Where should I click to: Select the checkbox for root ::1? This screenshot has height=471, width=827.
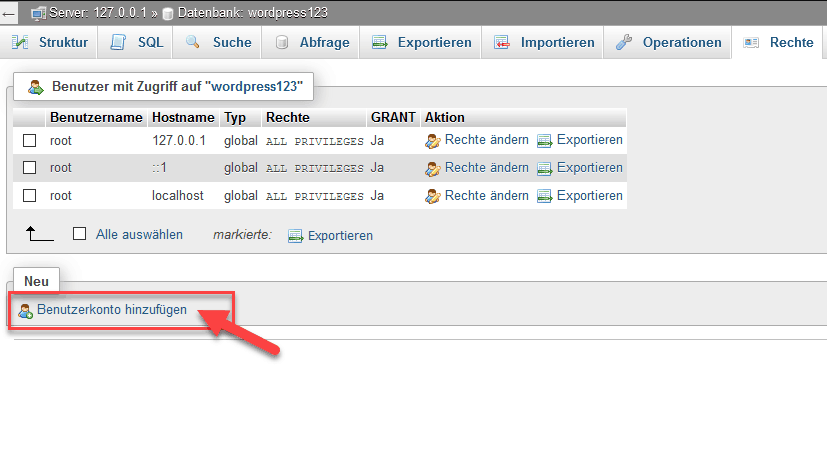(30, 168)
